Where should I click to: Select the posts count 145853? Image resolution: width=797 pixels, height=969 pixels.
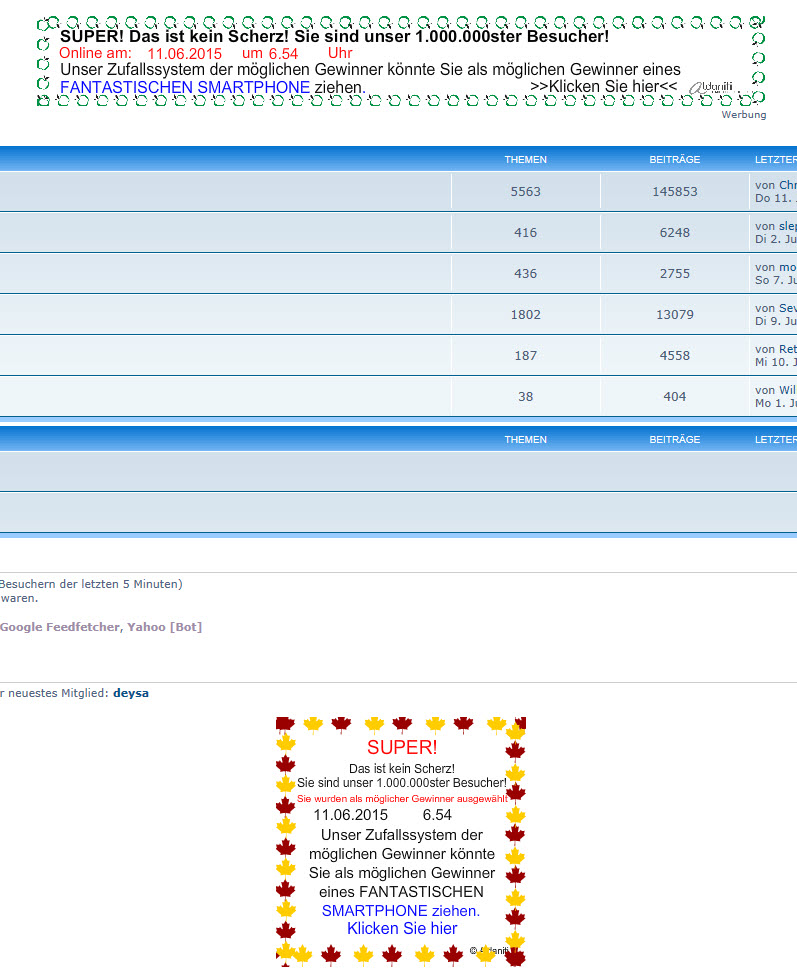click(675, 192)
